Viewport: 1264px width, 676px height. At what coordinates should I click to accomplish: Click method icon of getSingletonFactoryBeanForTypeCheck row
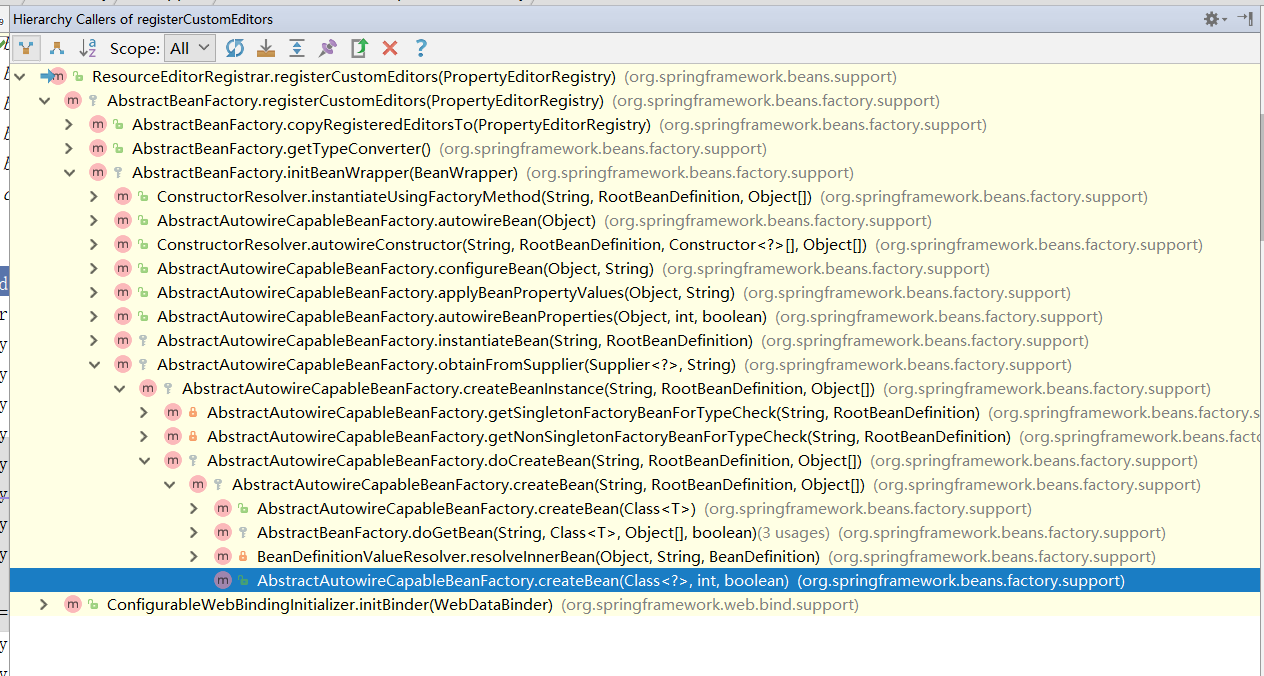[x=172, y=413]
